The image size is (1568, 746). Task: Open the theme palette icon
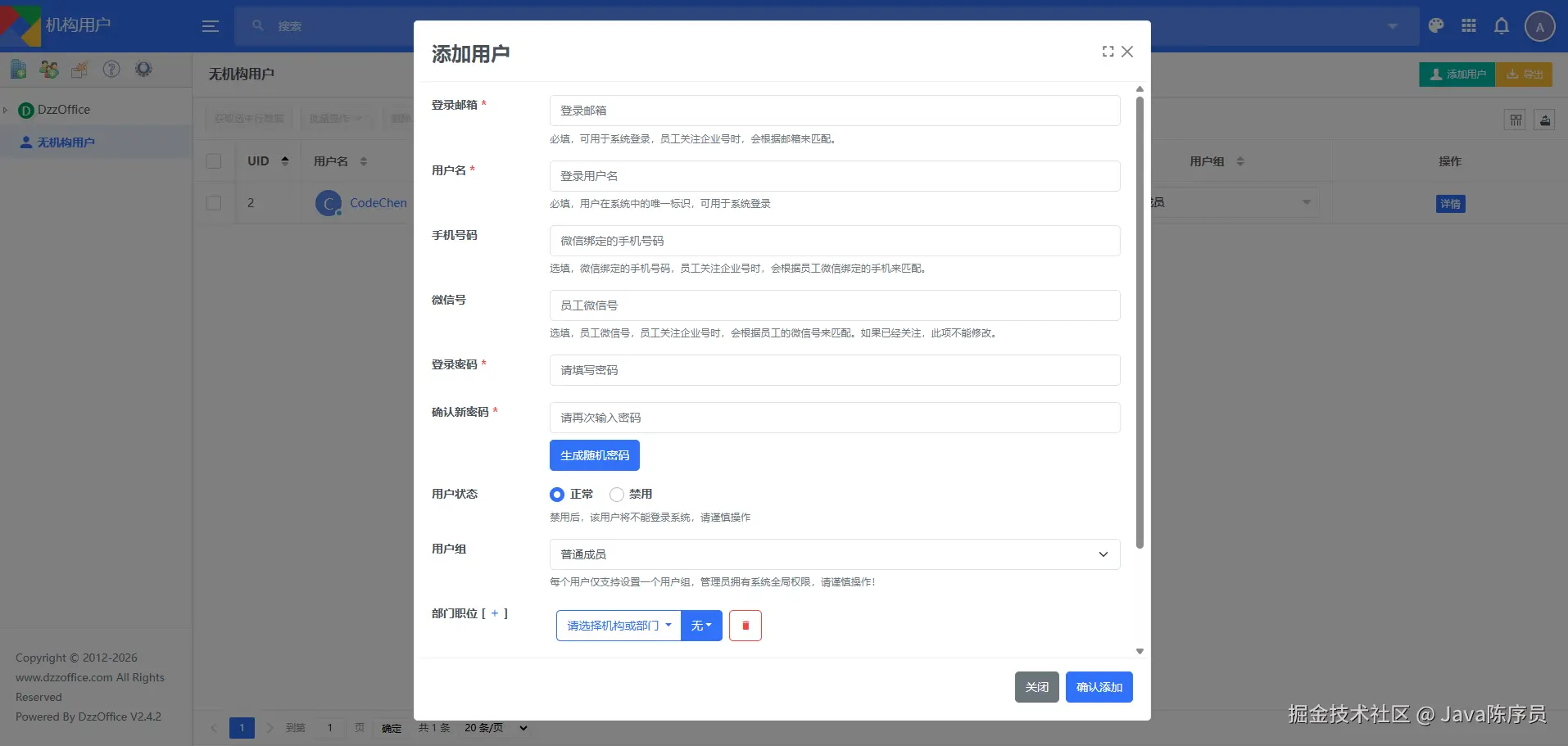[x=1436, y=26]
